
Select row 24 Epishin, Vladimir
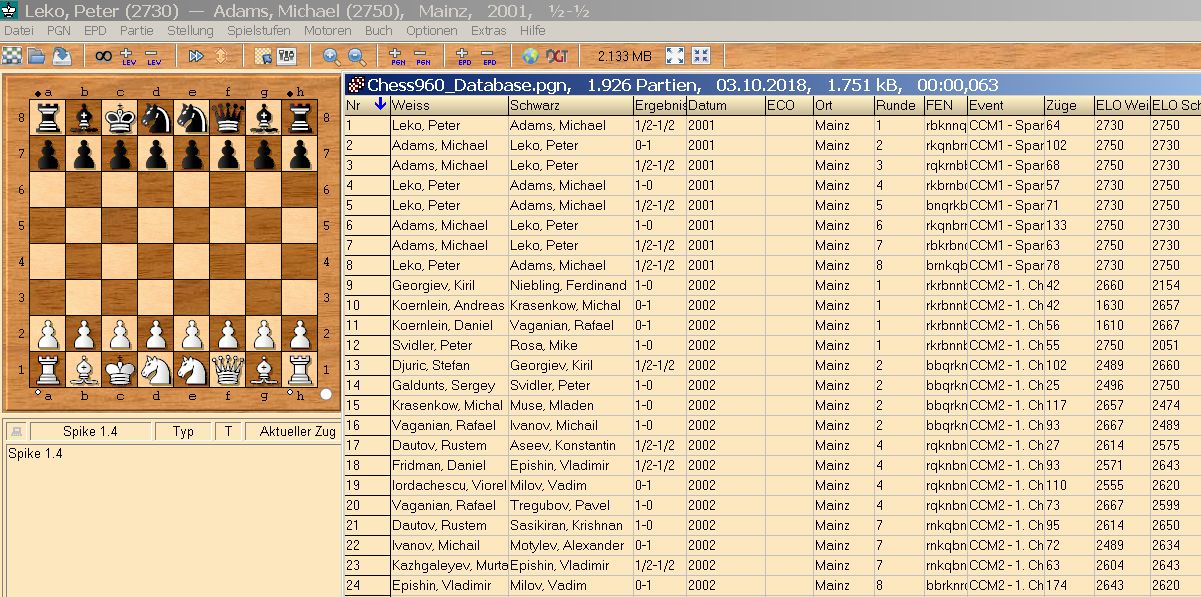pos(772,585)
